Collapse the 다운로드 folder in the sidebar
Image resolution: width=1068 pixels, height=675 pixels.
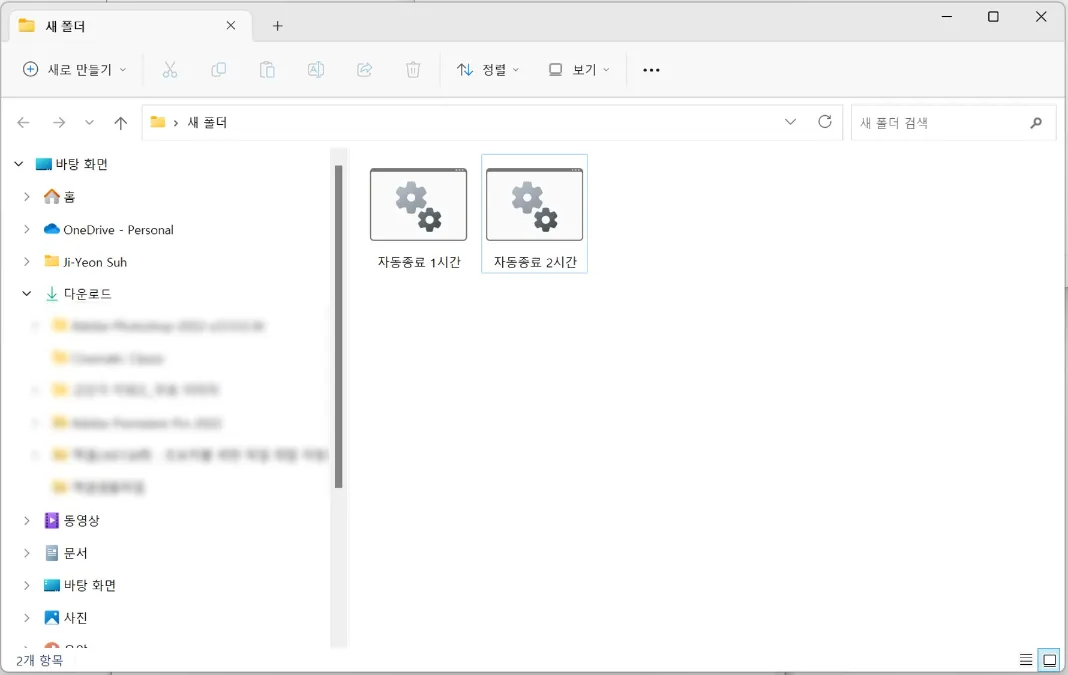point(26,293)
